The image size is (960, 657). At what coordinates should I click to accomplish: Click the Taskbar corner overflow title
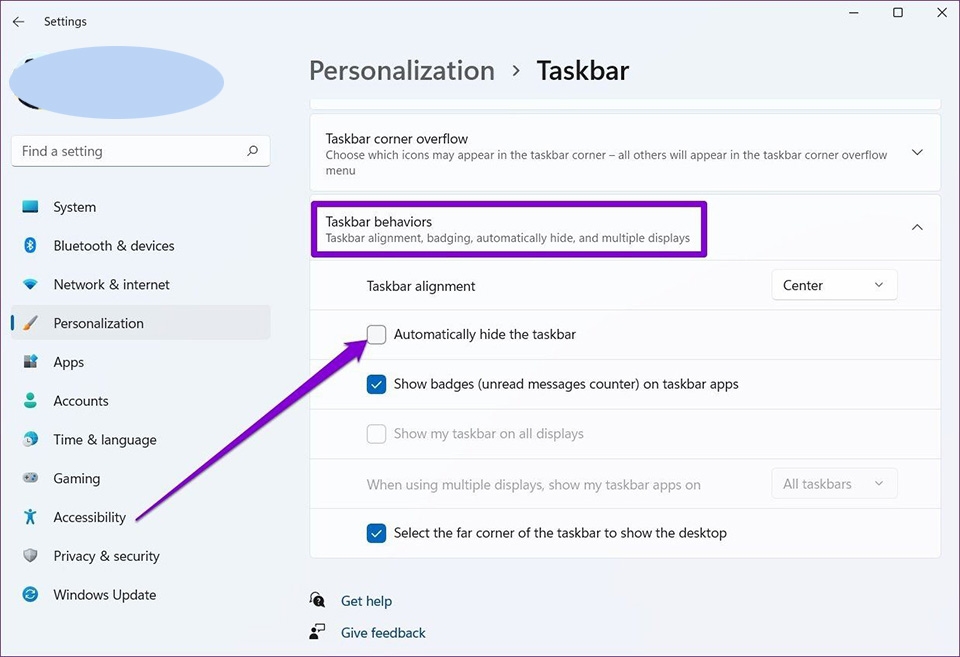click(397, 138)
